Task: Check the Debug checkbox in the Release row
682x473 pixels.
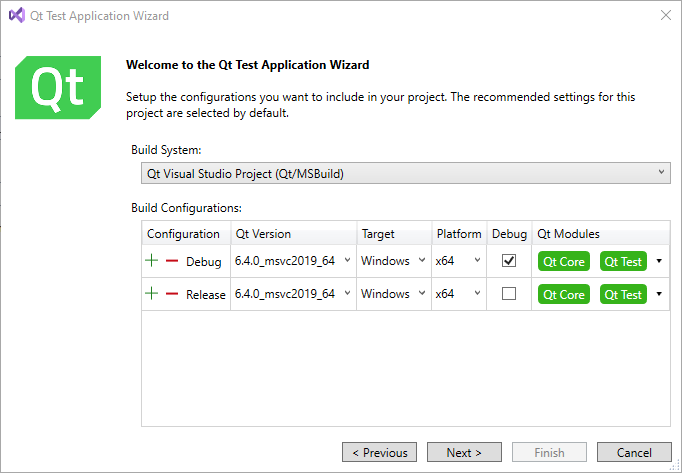Action: [509, 294]
